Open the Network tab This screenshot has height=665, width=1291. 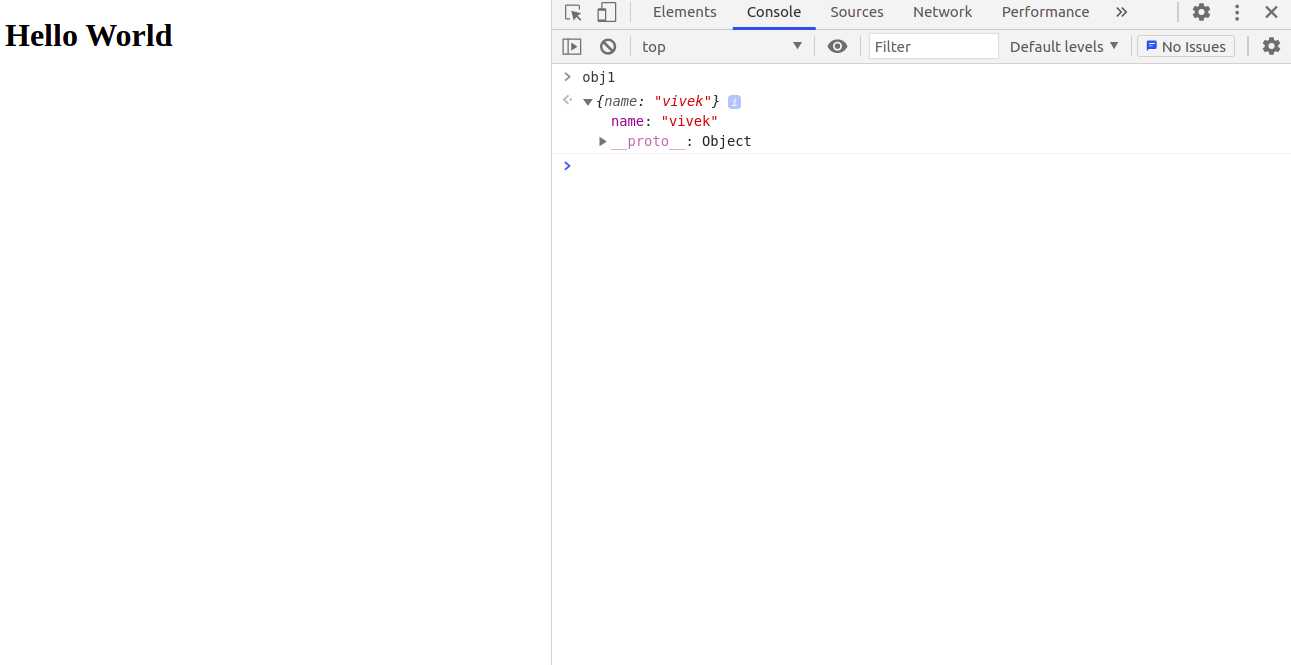(942, 13)
